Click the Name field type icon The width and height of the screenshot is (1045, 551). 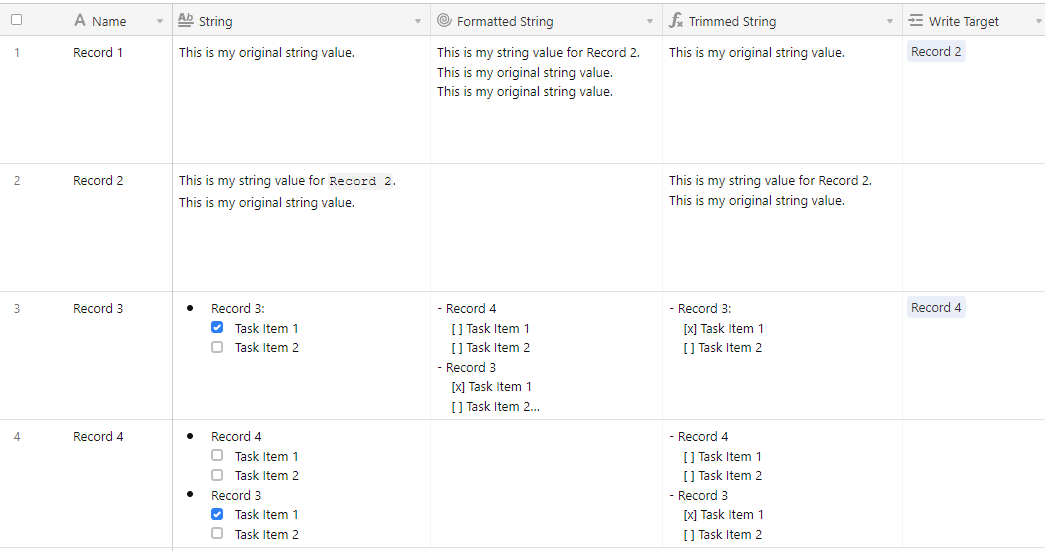click(x=80, y=21)
